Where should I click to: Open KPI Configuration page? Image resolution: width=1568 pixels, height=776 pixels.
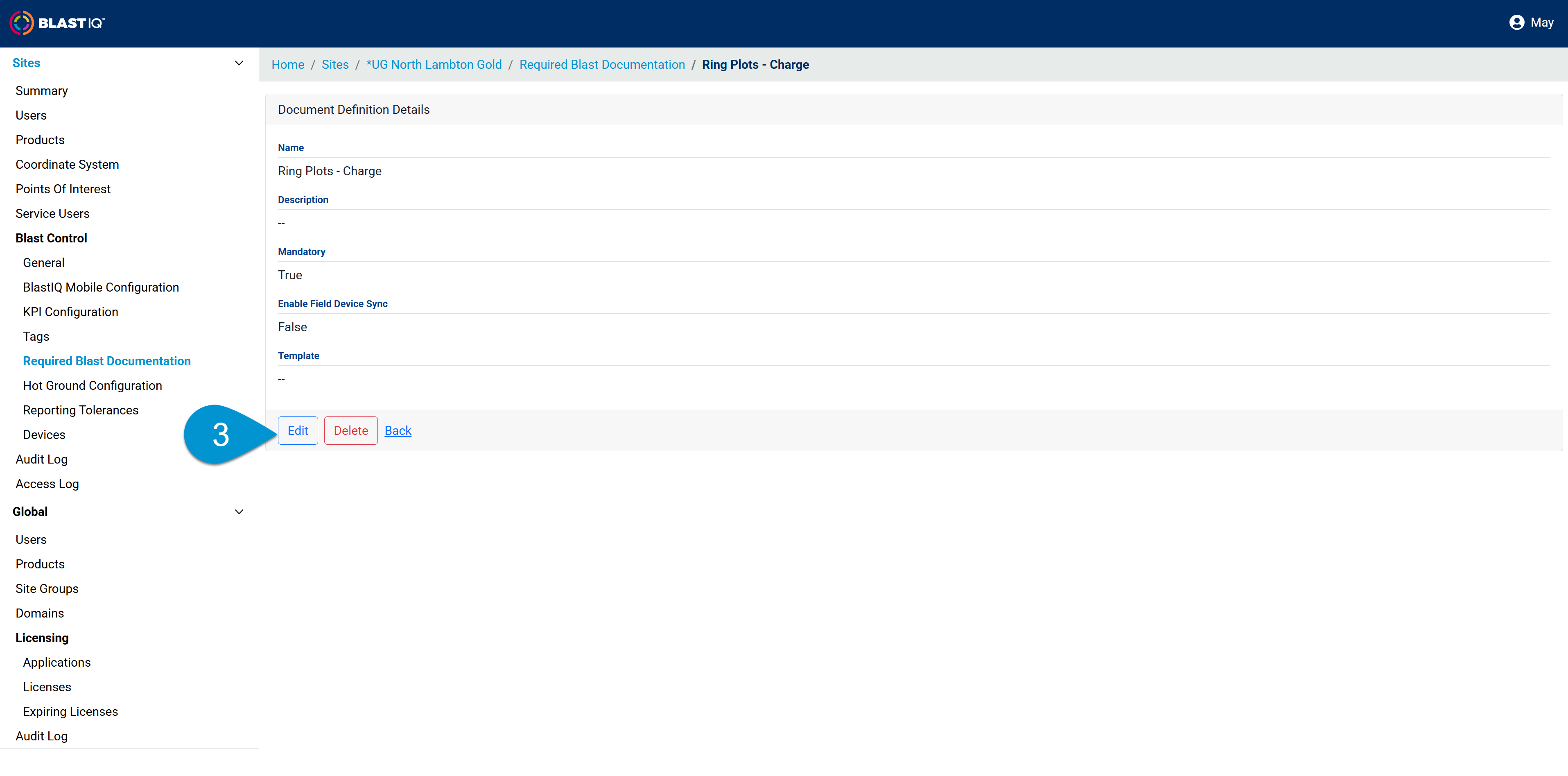pyautogui.click(x=70, y=312)
